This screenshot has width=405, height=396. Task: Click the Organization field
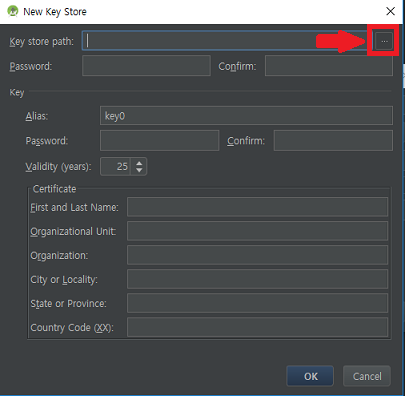pyautogui.click(x=257, y=255)
